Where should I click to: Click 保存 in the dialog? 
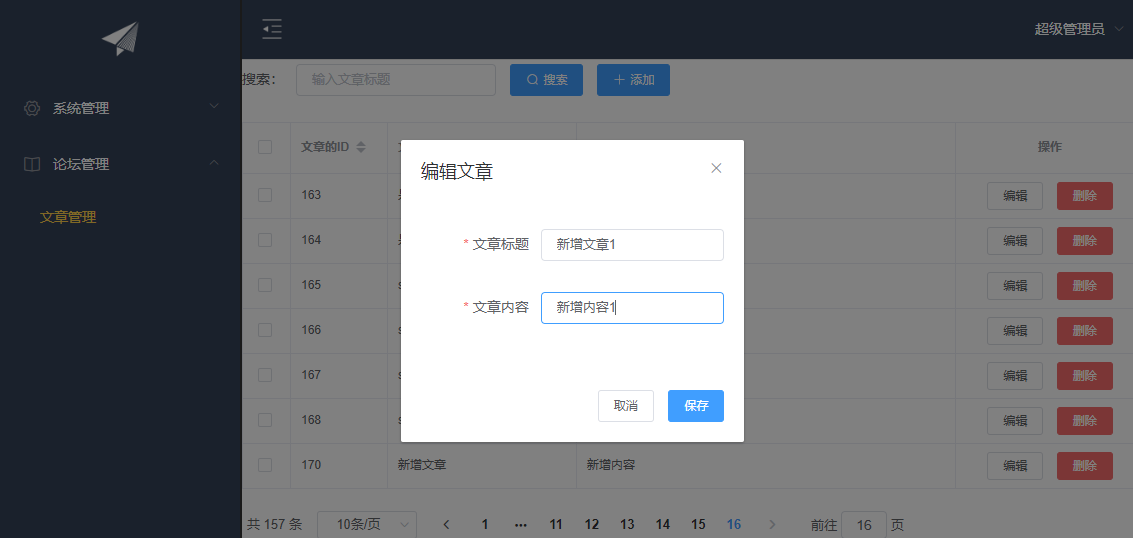(x=696, y=406)
